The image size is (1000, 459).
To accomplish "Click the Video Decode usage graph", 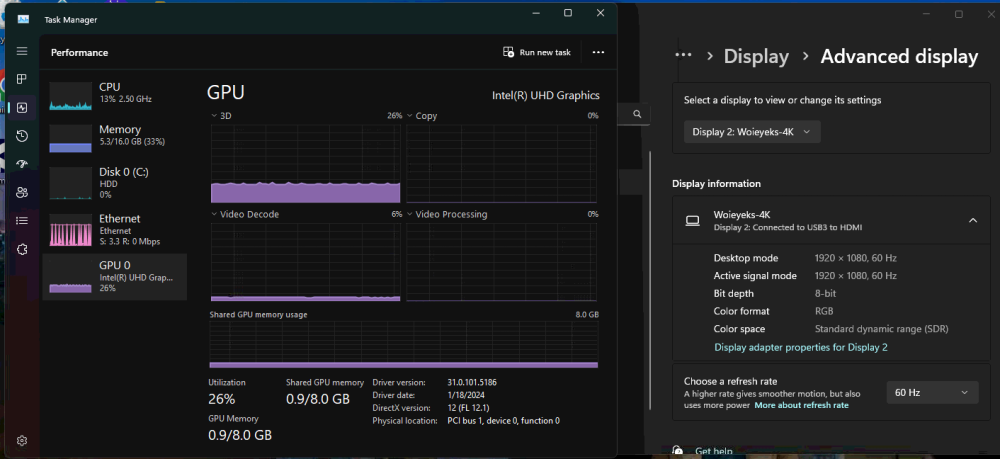I will pos(305,262).
